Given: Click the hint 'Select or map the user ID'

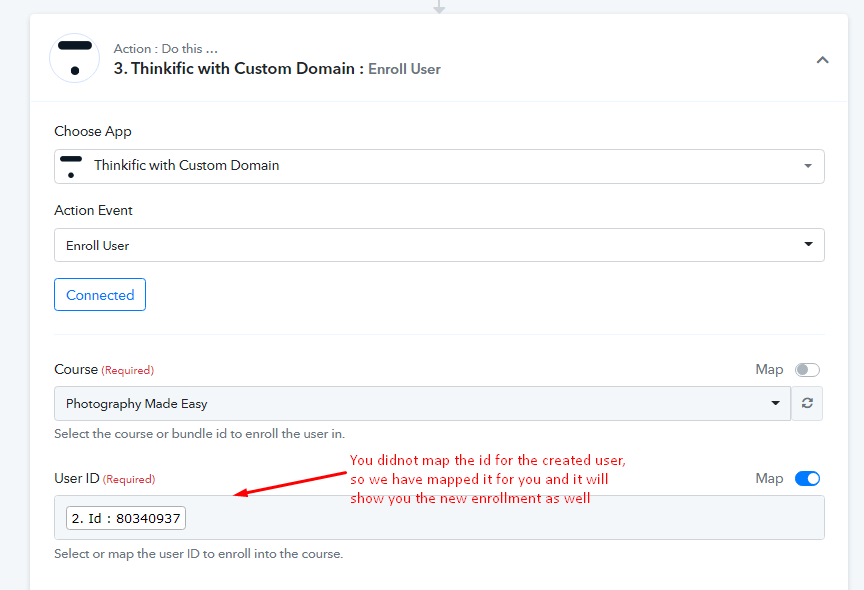Looking at the screenshot, I should 198,554.
